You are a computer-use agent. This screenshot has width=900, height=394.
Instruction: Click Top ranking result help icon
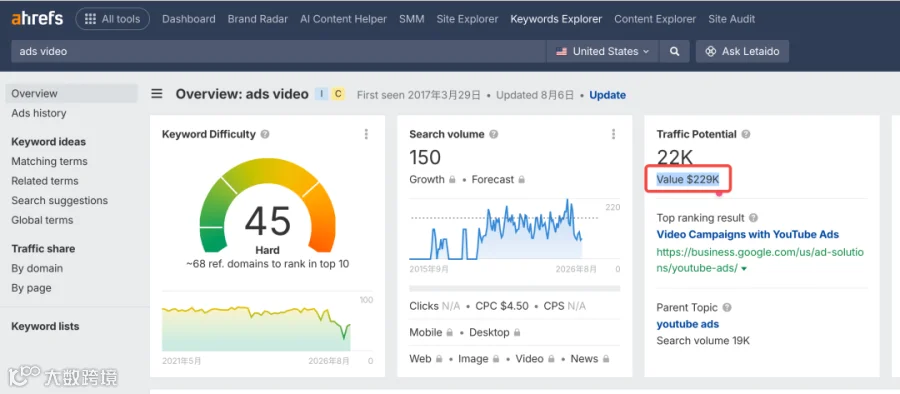[754, 218]
